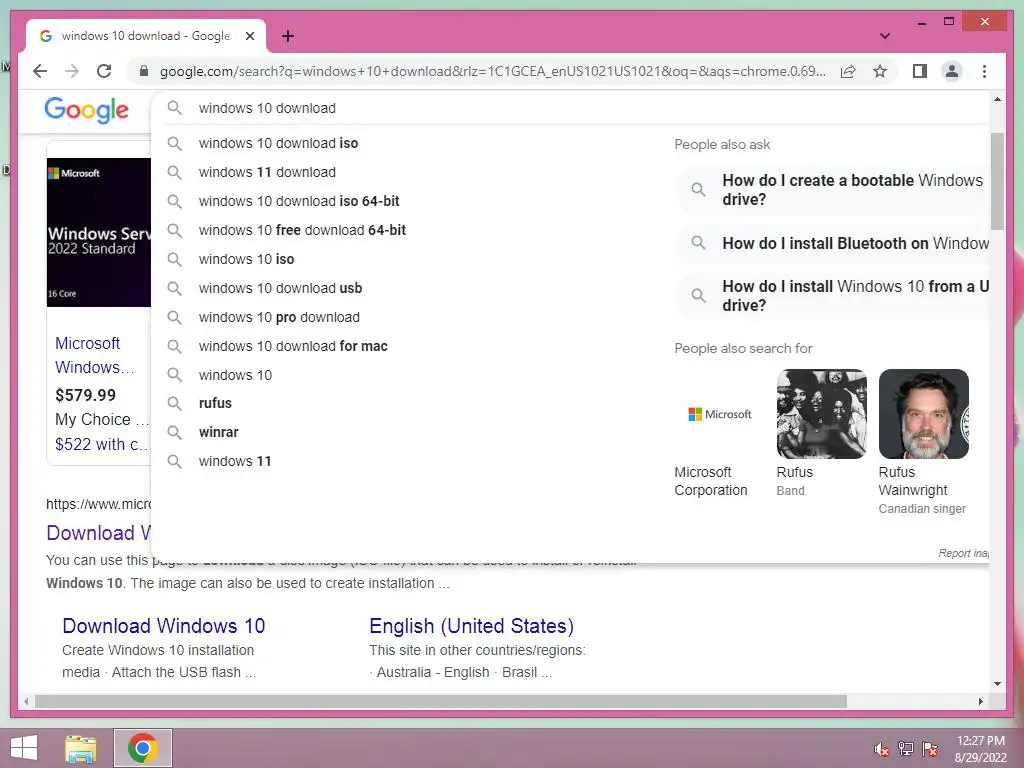The height and width of the screenshot is (768, 1024).
Task: Click the address bar URL
Action: pos(492,71)
